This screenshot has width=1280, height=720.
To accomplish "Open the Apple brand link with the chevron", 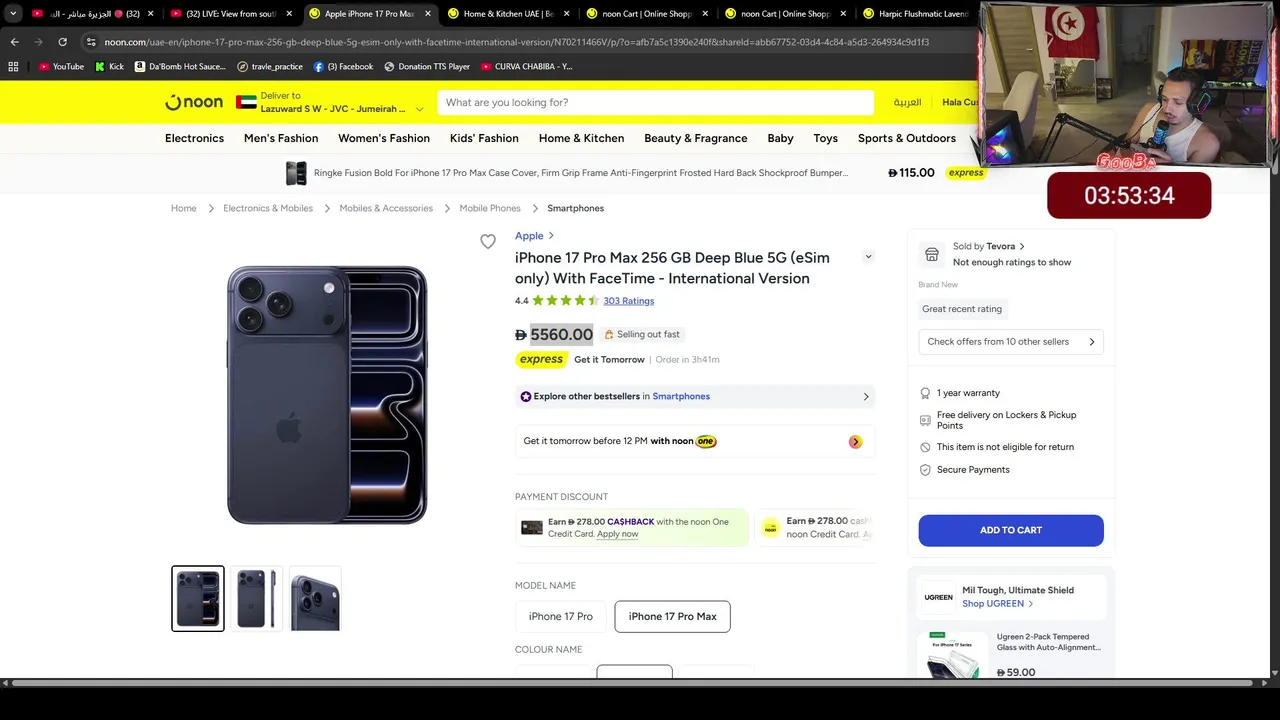I will (x=535, y=236).
